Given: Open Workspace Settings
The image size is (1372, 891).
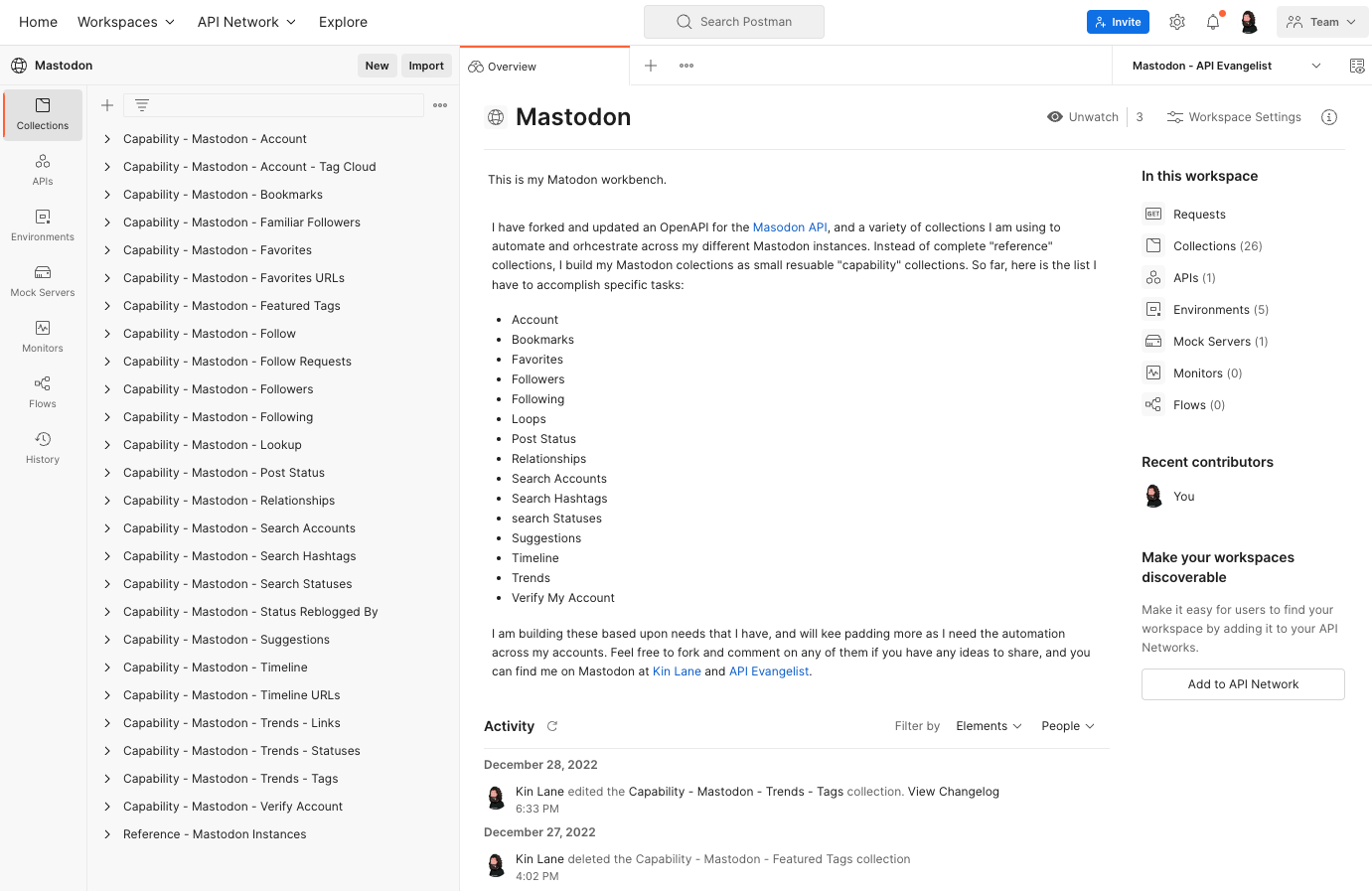Looking at the screenshot, I should click(x=1234, y=117).
